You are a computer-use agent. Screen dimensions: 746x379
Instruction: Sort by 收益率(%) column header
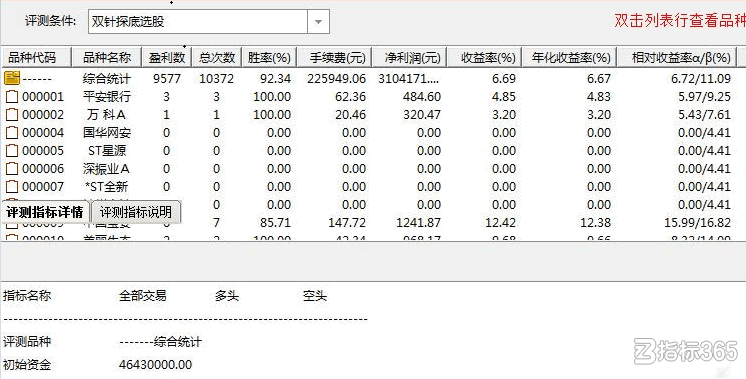[x=484, y=58]
